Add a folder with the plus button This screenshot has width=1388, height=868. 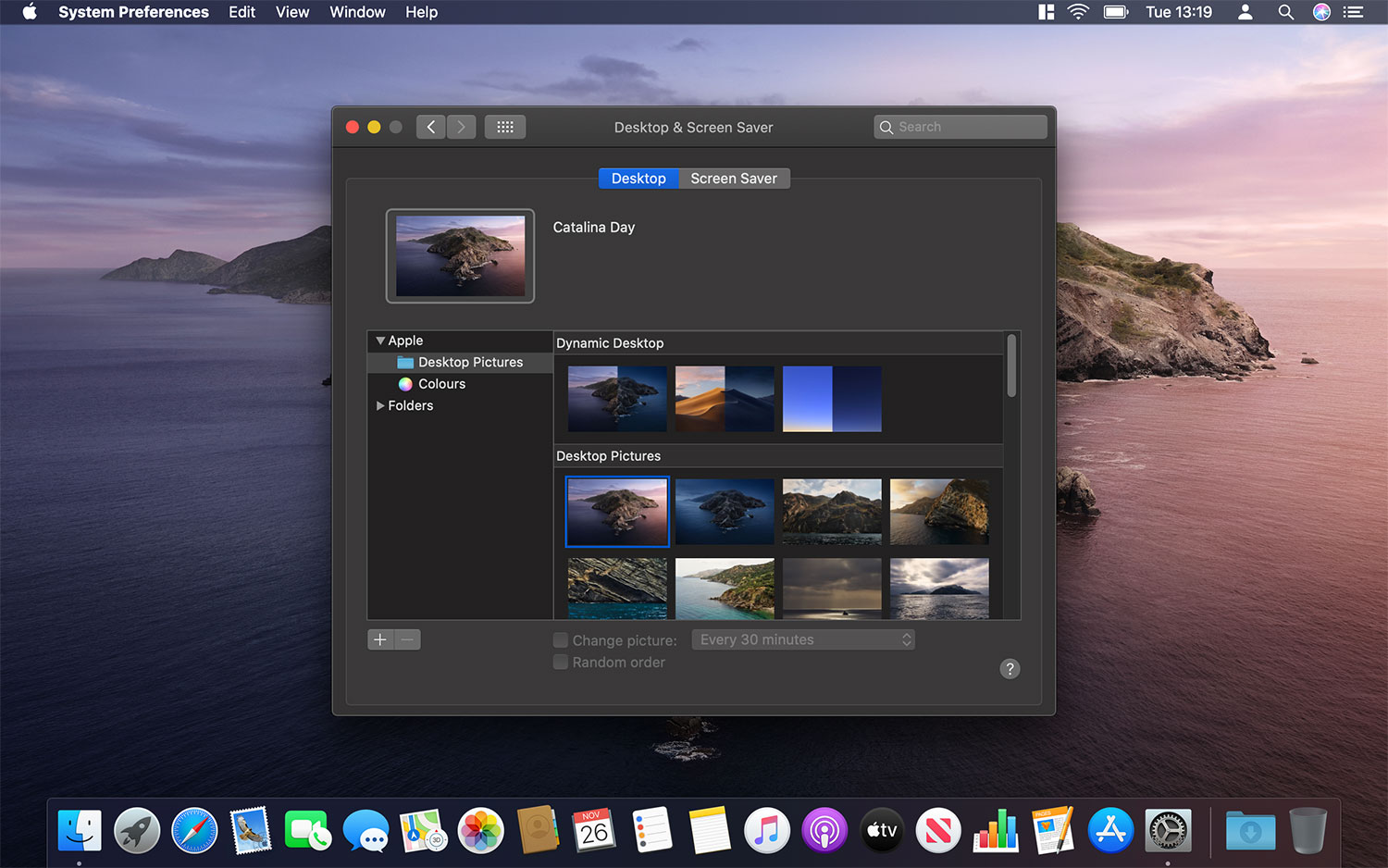tap(380, 639)
